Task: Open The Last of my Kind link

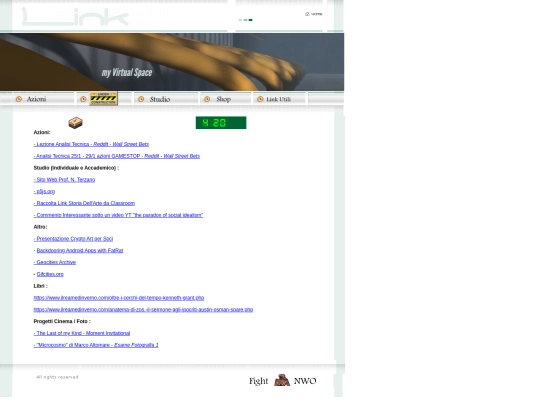Action: click(82, 333)
